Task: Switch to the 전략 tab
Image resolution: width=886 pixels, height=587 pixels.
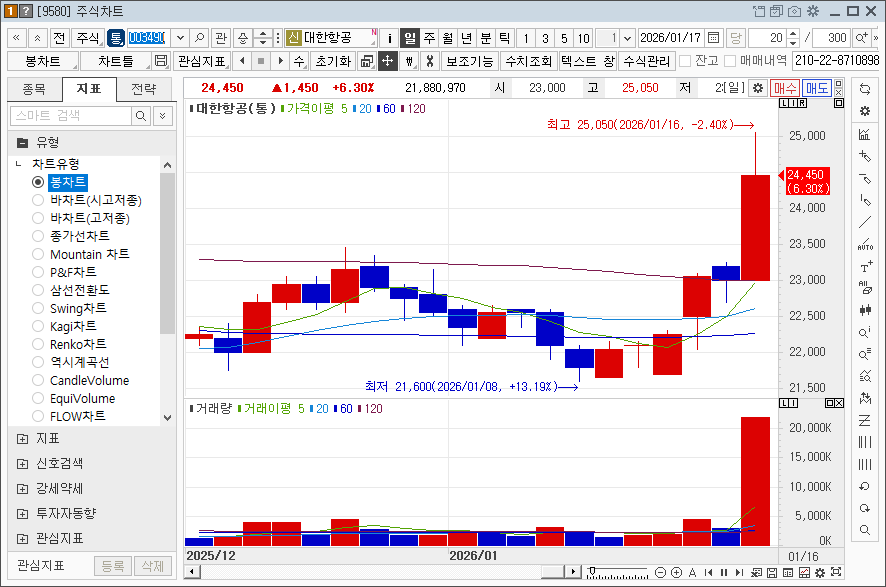Action: click(x=143, y=88)
